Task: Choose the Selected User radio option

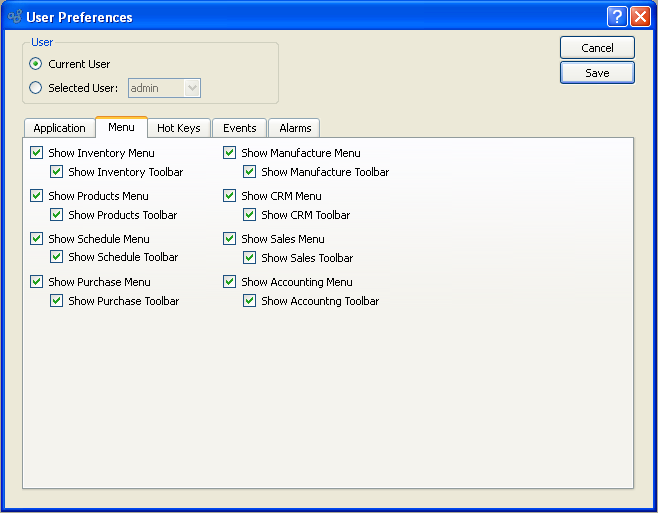Action: (37, 88)
